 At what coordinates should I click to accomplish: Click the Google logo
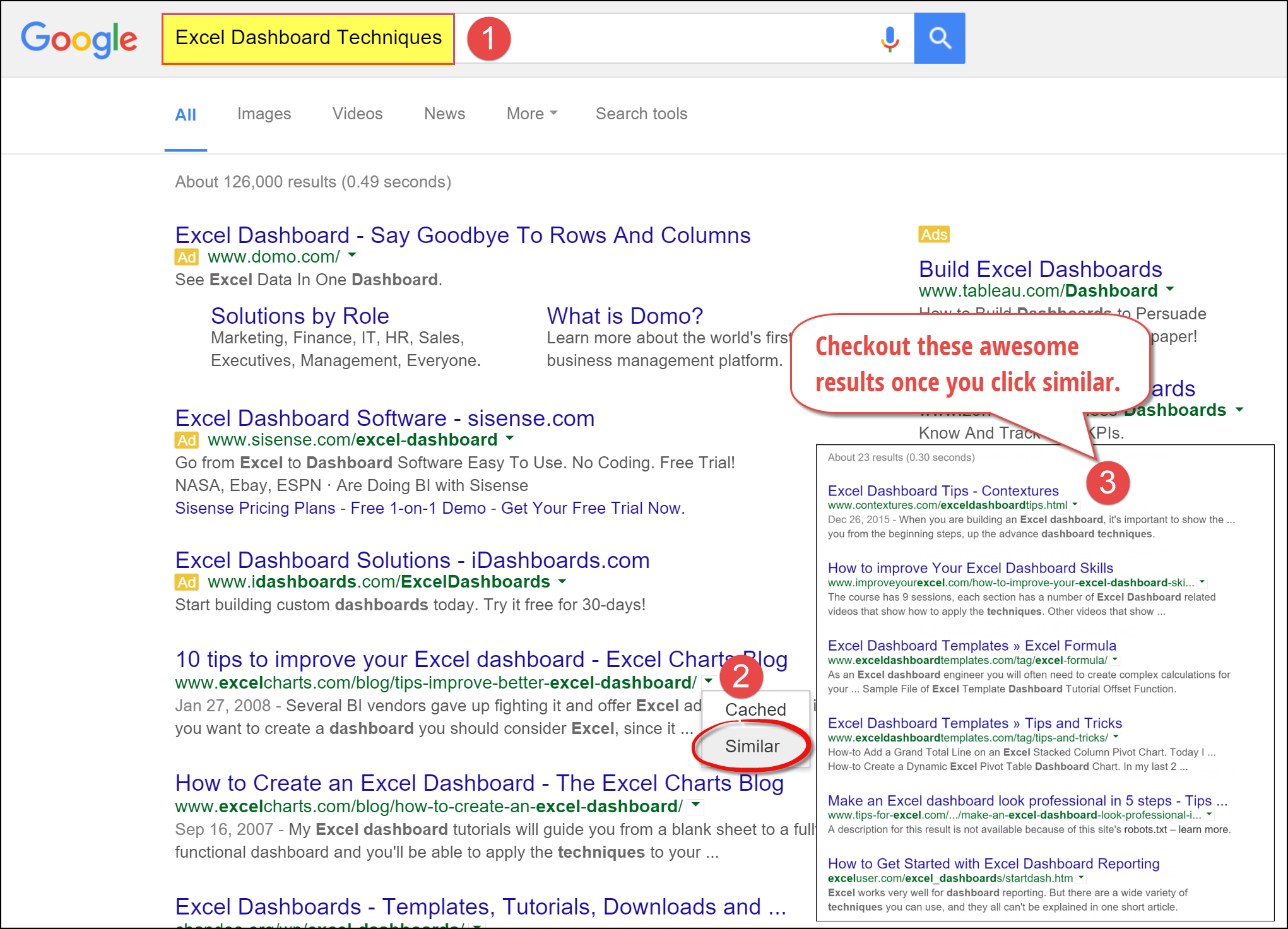[x=79, y=39]
